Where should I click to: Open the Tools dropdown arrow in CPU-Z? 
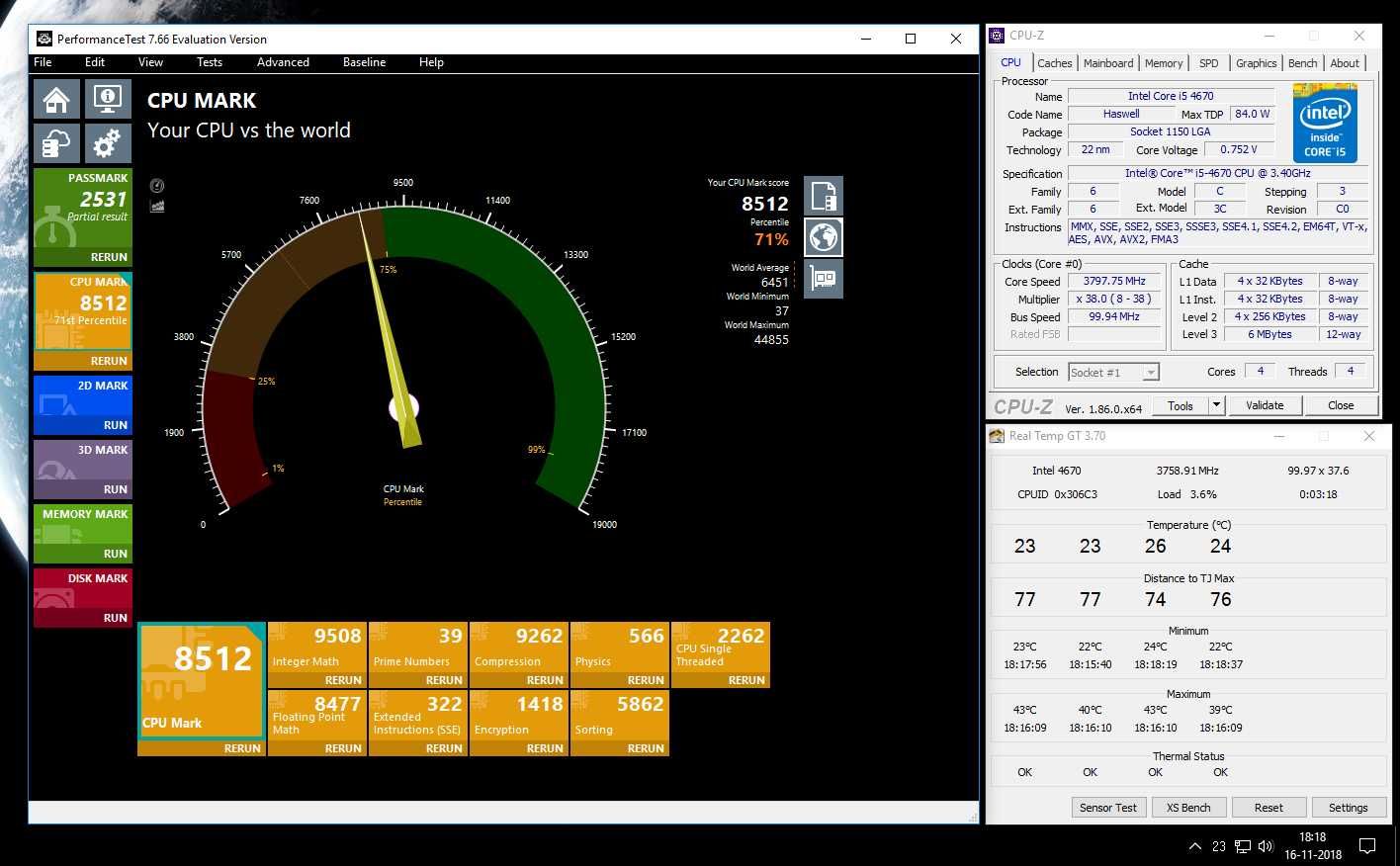pos(1216,405)
